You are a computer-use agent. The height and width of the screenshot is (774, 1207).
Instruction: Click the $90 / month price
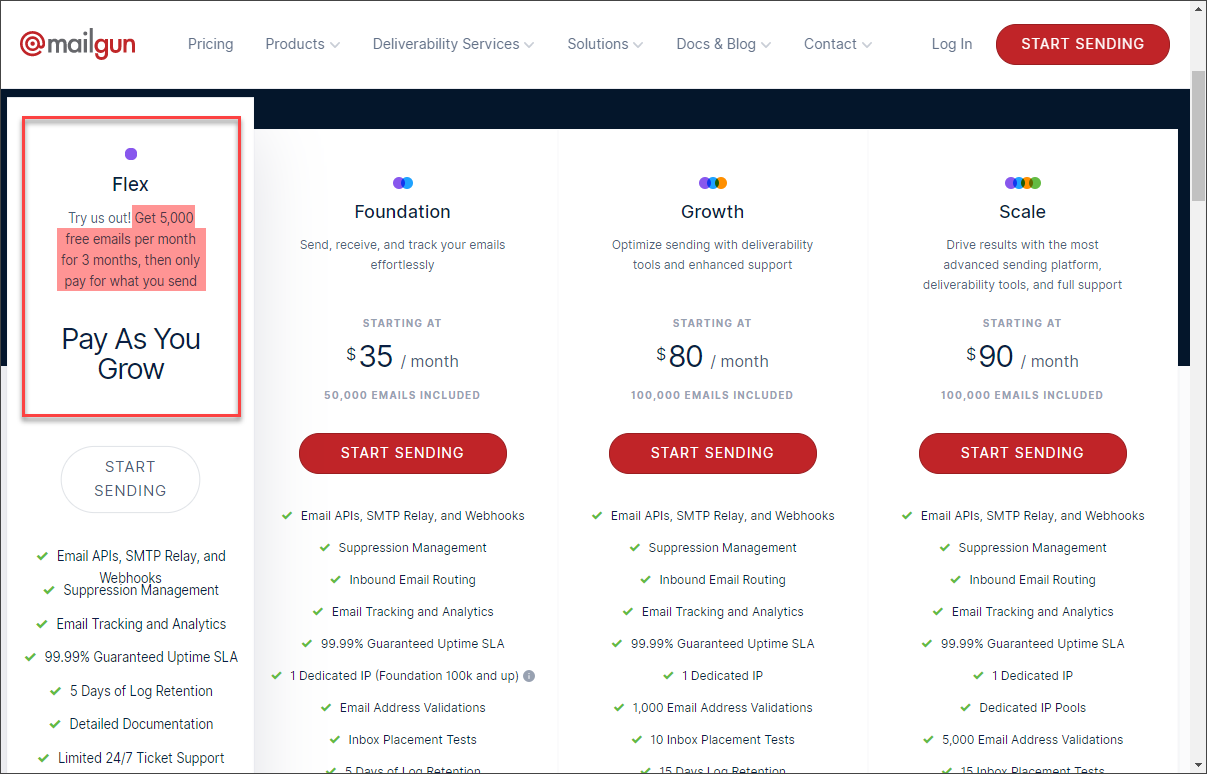tap(1023, 357)
